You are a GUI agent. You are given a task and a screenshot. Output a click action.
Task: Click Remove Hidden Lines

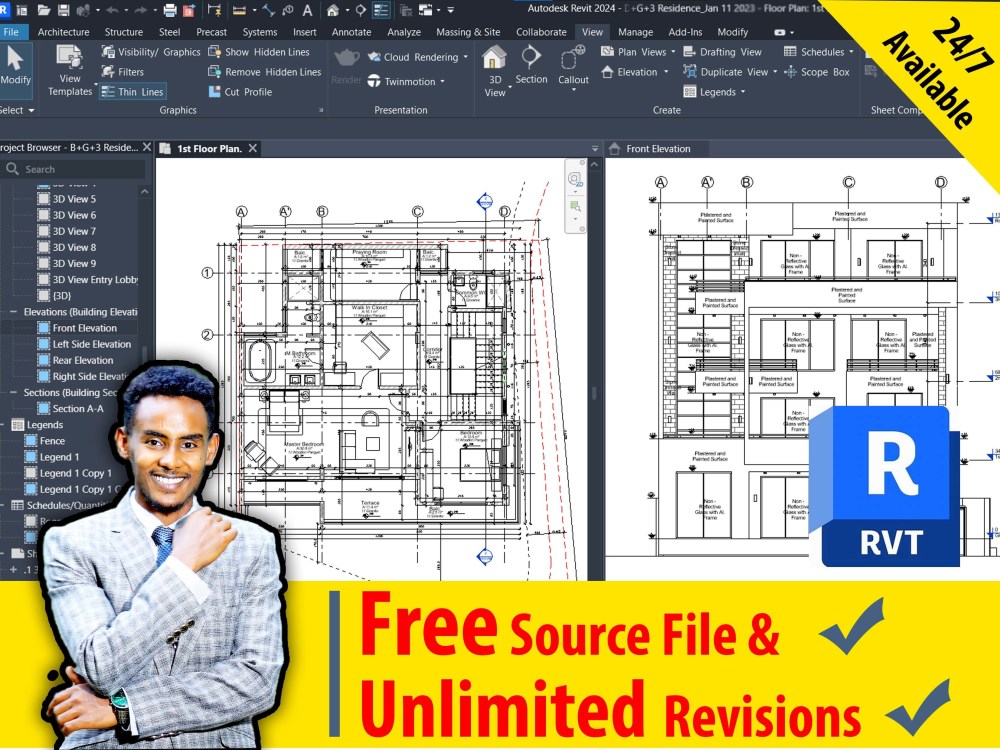point(265,72)
